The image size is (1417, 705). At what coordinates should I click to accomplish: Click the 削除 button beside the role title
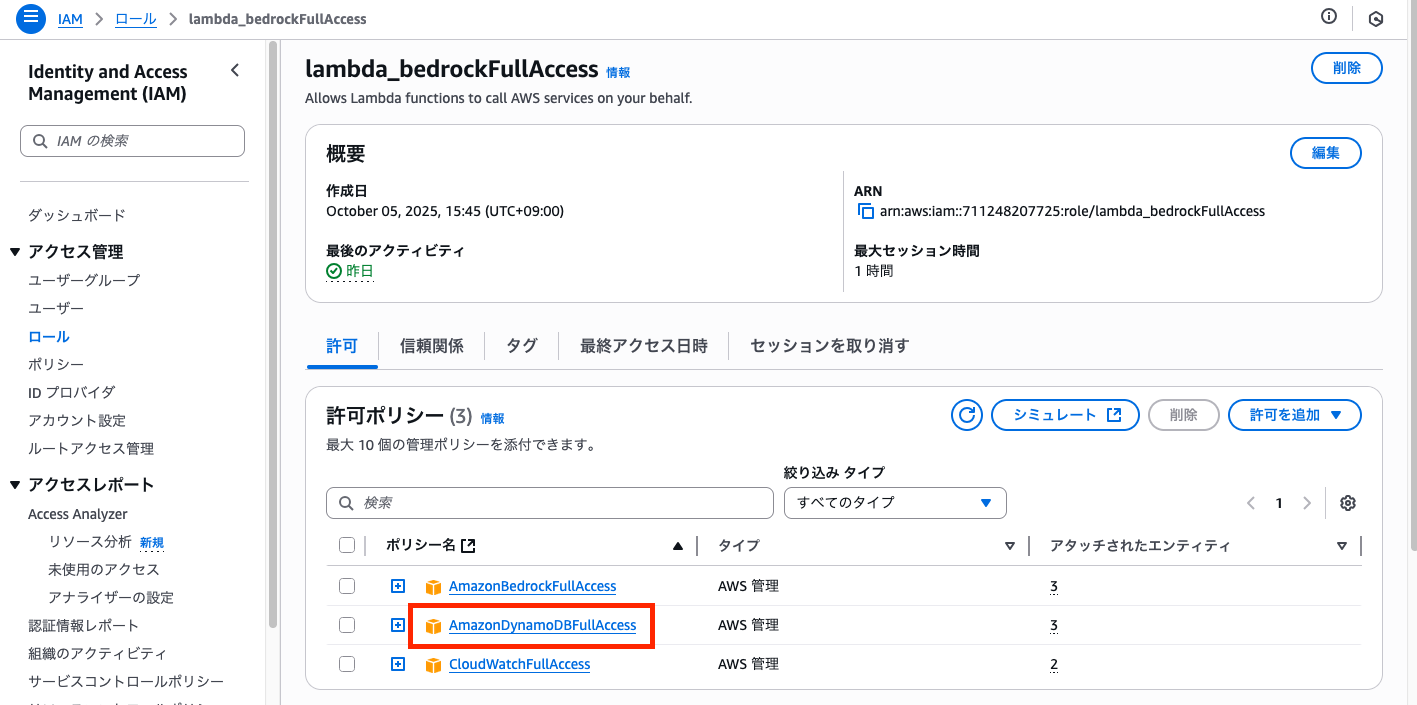(x=1347, y=68)
